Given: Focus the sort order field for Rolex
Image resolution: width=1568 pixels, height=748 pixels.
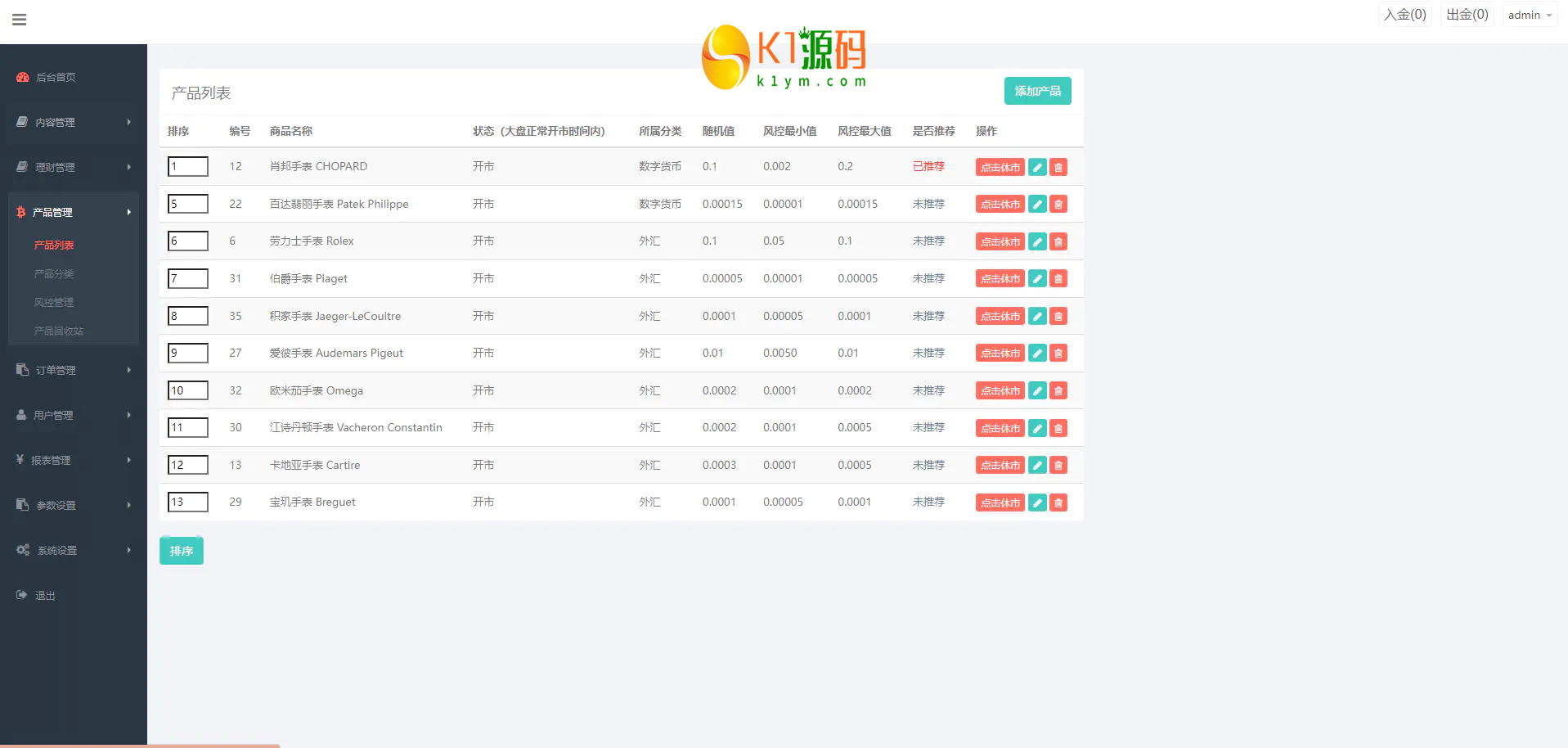Looking at the screenshot, I should point(188,241).
